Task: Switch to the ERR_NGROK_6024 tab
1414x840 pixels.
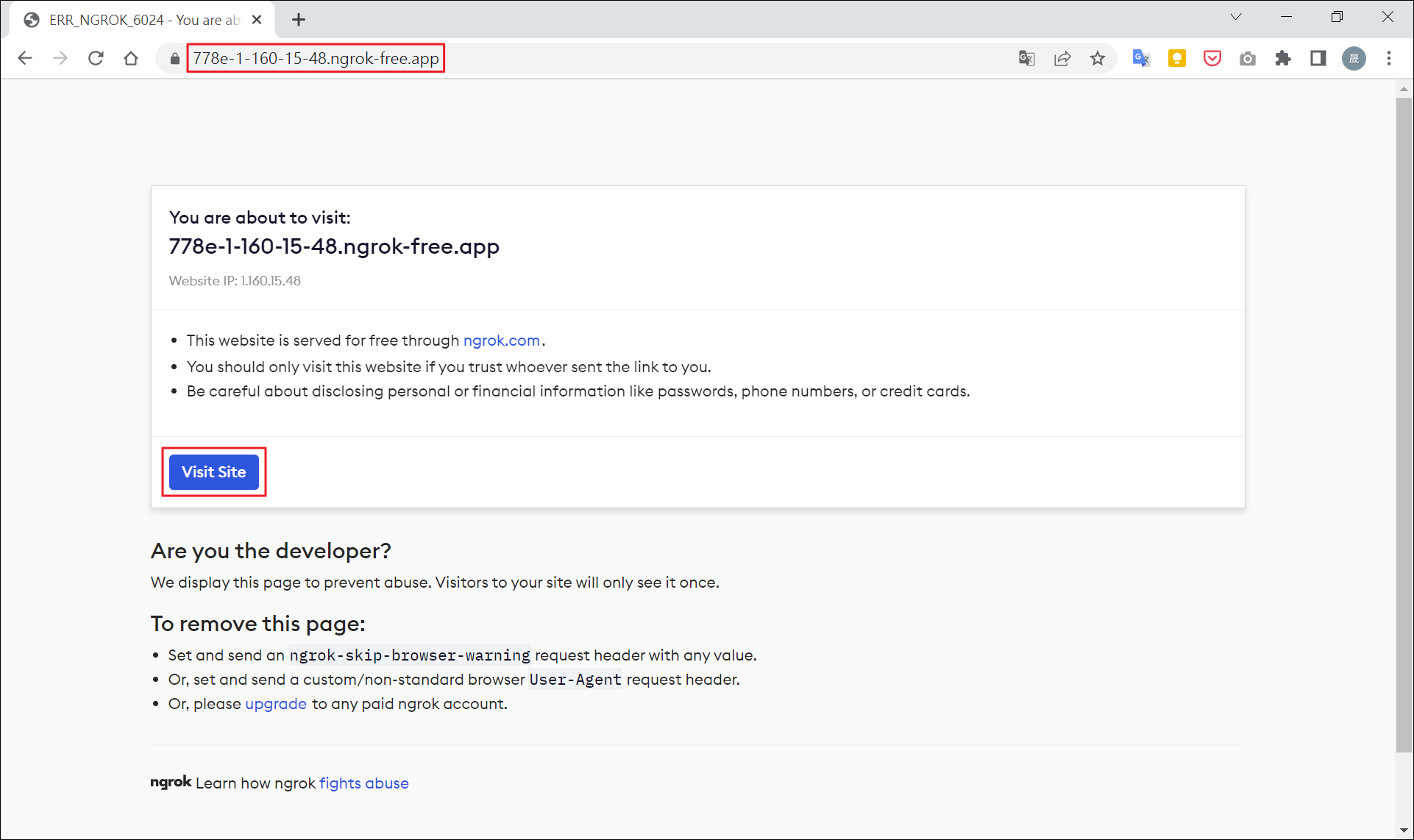Action: pos(140,20)
